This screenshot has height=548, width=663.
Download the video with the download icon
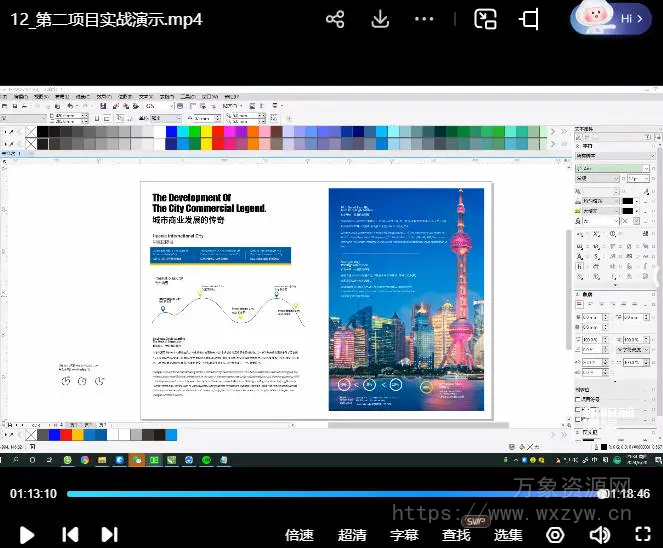pos(380,19)
